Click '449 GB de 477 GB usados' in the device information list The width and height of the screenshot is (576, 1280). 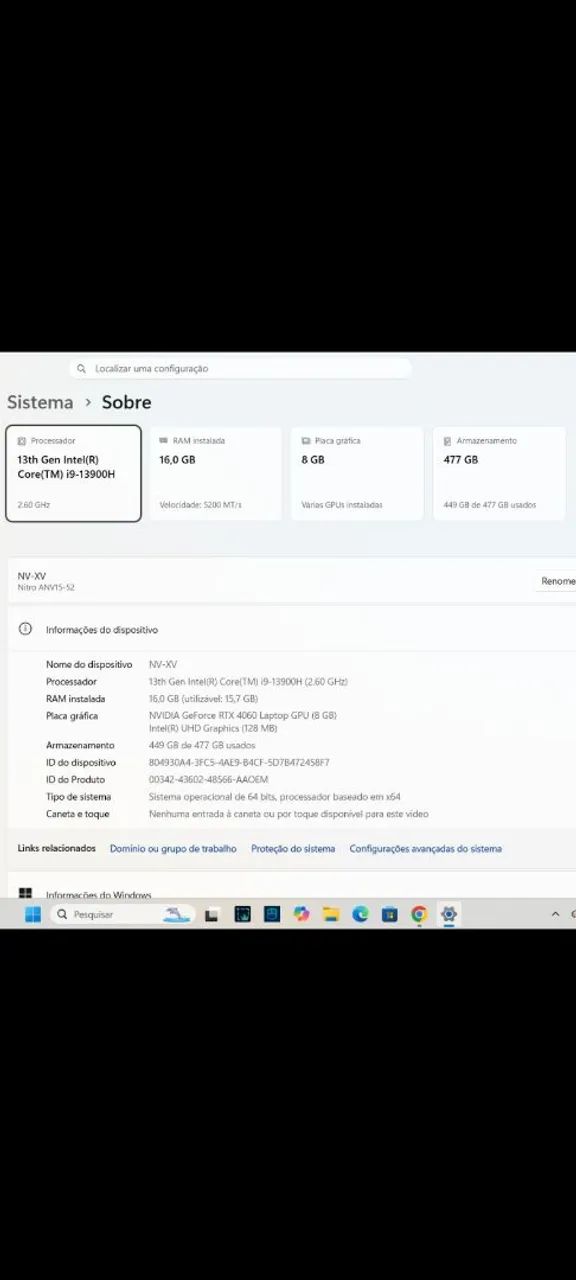tap(202, 745)
